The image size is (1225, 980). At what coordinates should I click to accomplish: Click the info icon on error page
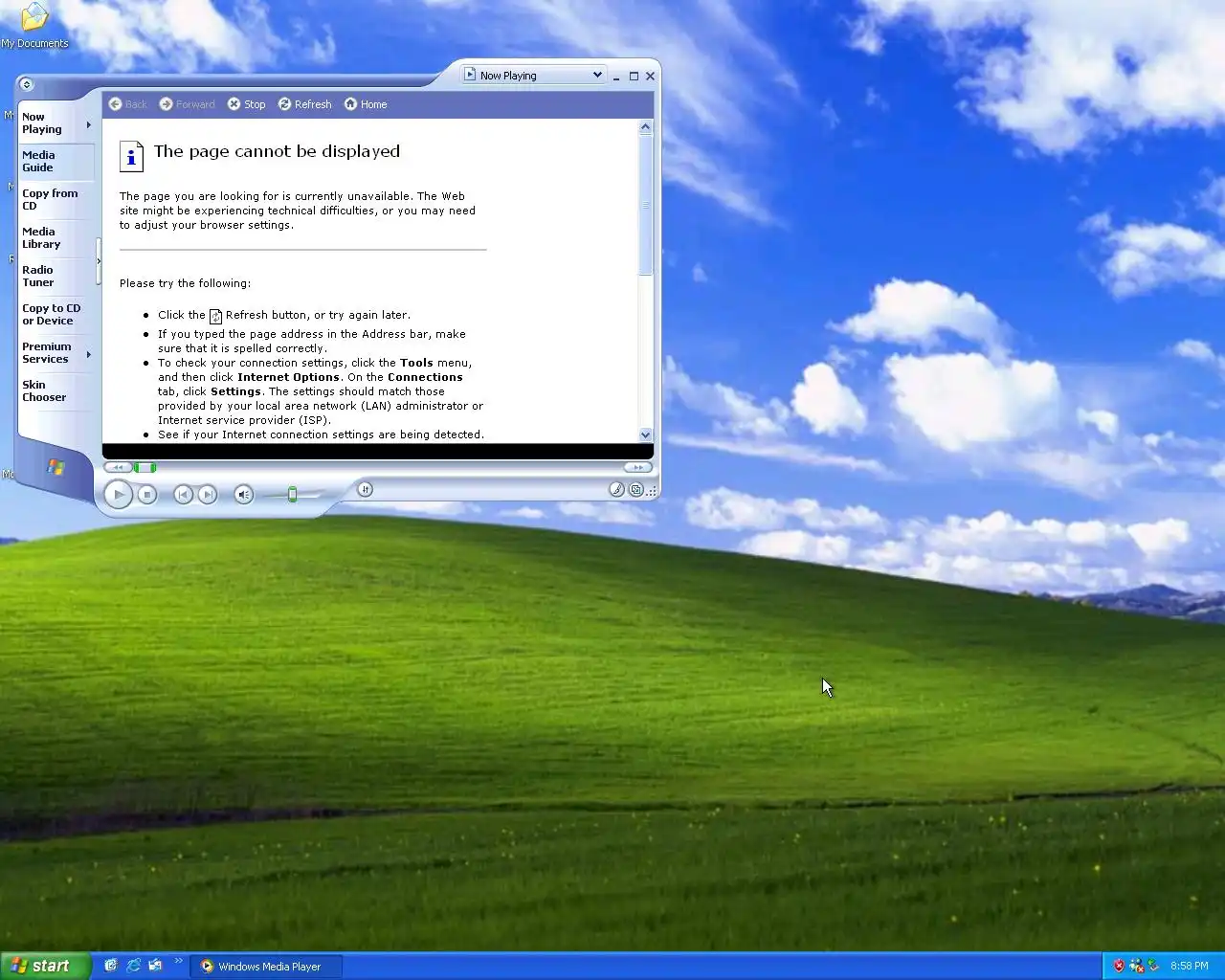pyautogui.click(x=131, y=156)
